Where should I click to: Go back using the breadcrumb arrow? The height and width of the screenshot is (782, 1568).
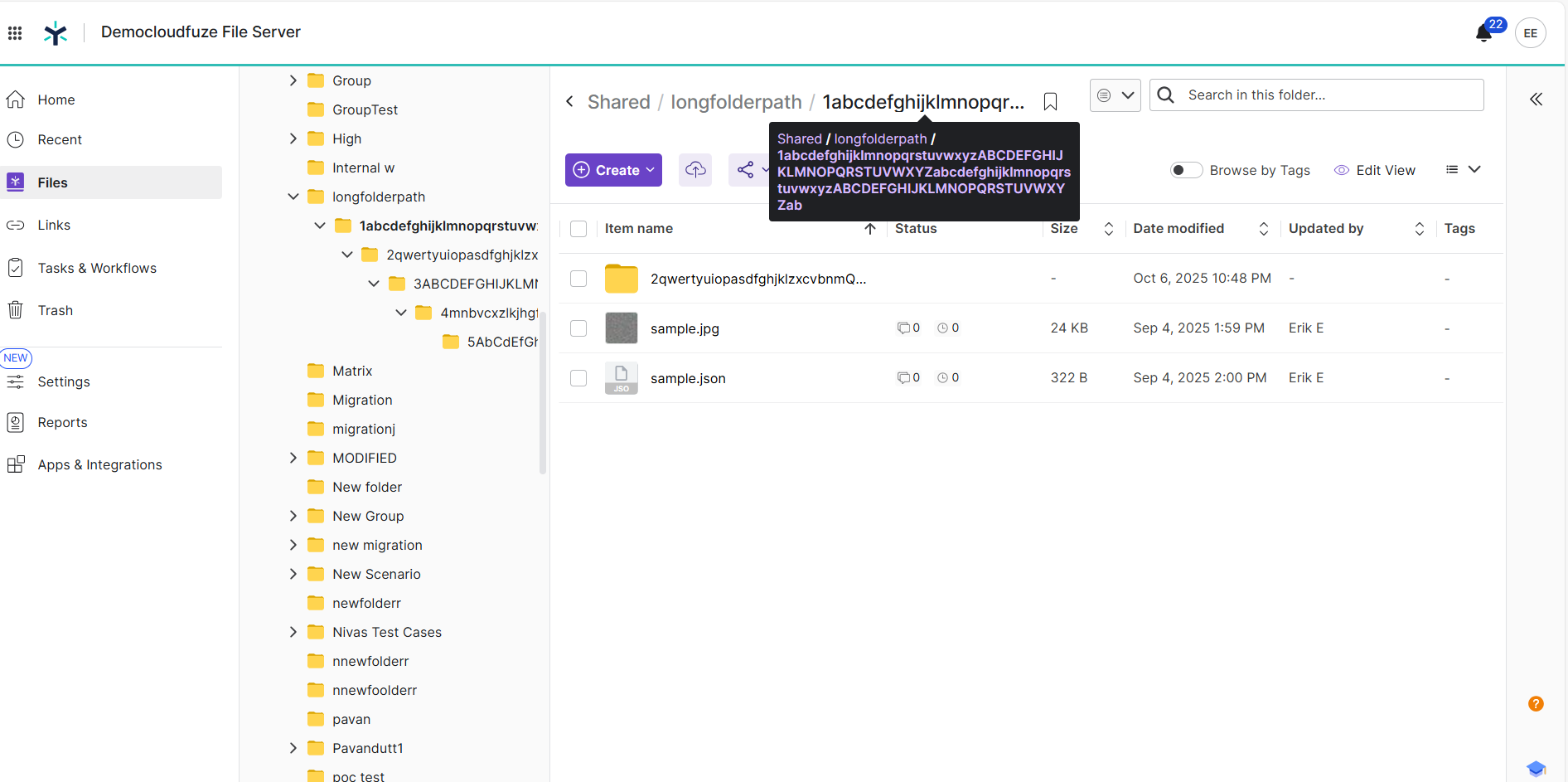[x=569, y=102]
